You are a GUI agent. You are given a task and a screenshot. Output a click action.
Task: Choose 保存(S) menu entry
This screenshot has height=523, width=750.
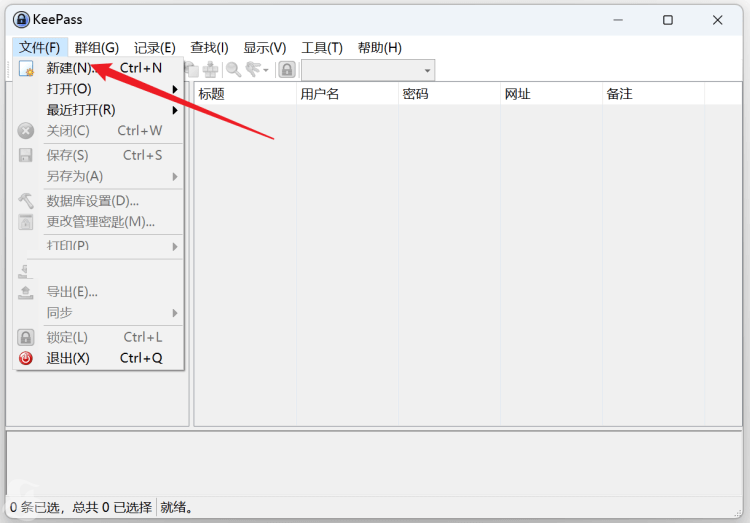99,155
